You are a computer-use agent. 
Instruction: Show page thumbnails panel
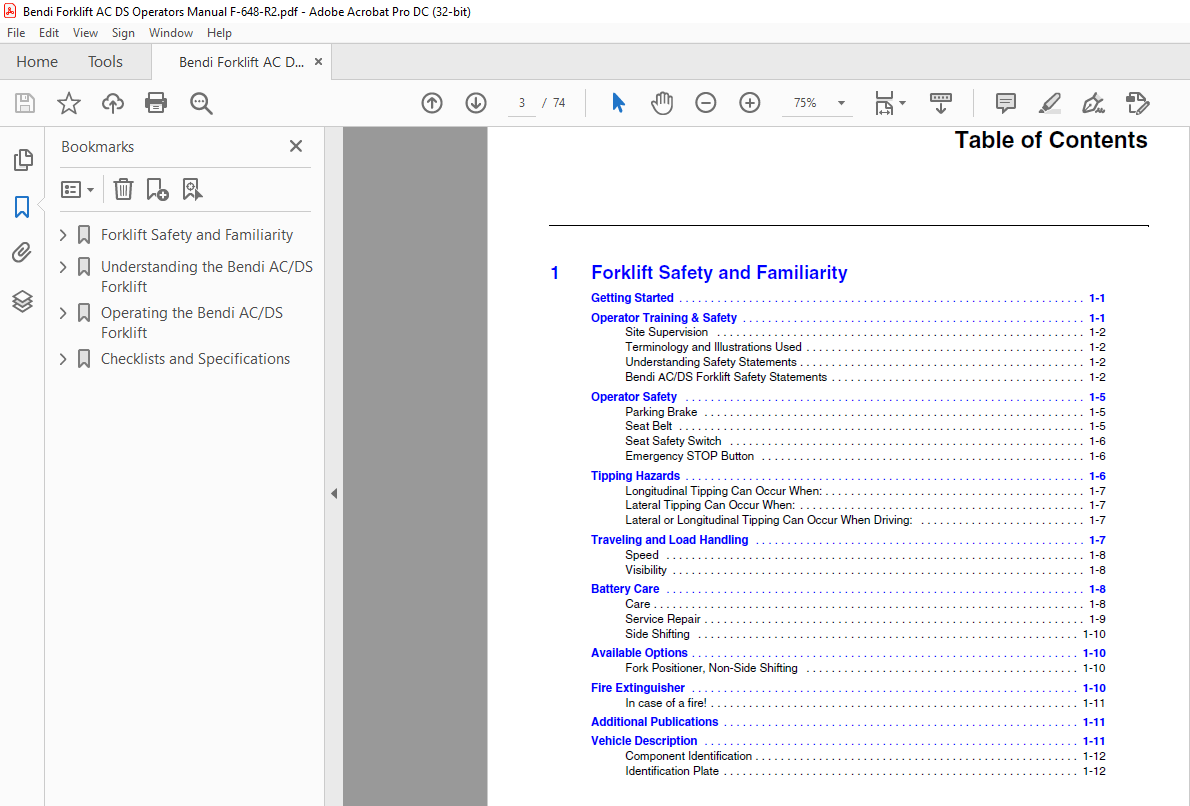point(23,159)
